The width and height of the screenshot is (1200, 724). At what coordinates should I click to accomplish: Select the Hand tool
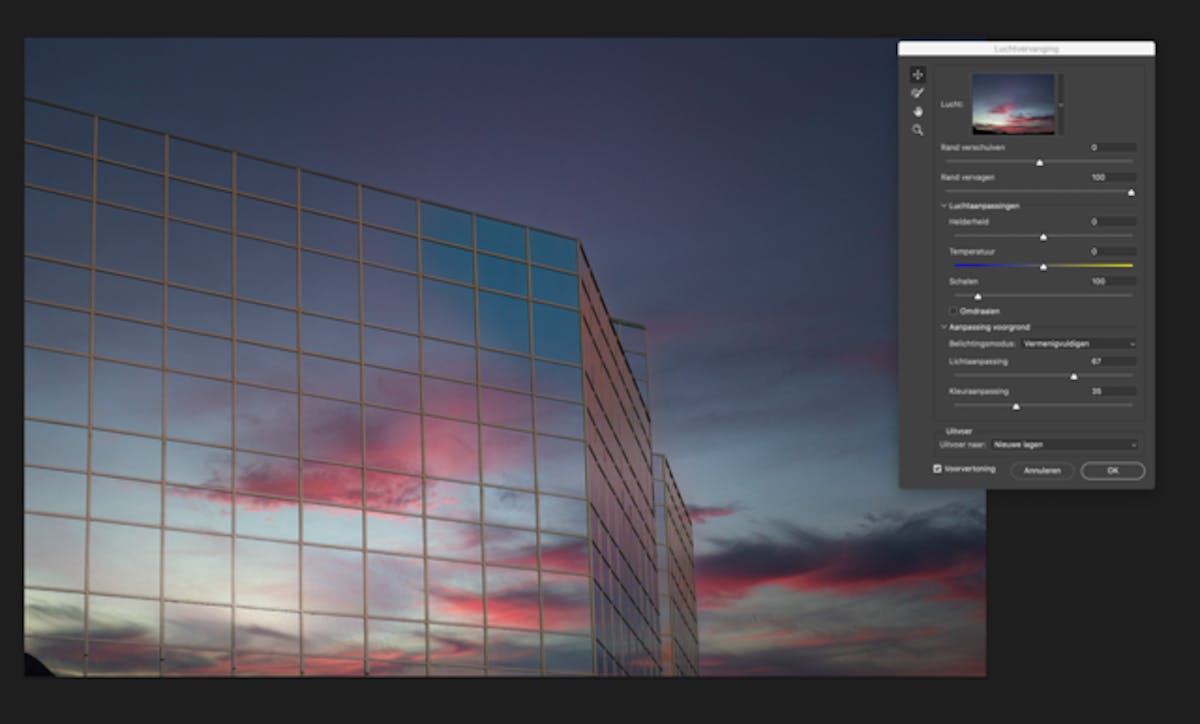click(918, 111)
